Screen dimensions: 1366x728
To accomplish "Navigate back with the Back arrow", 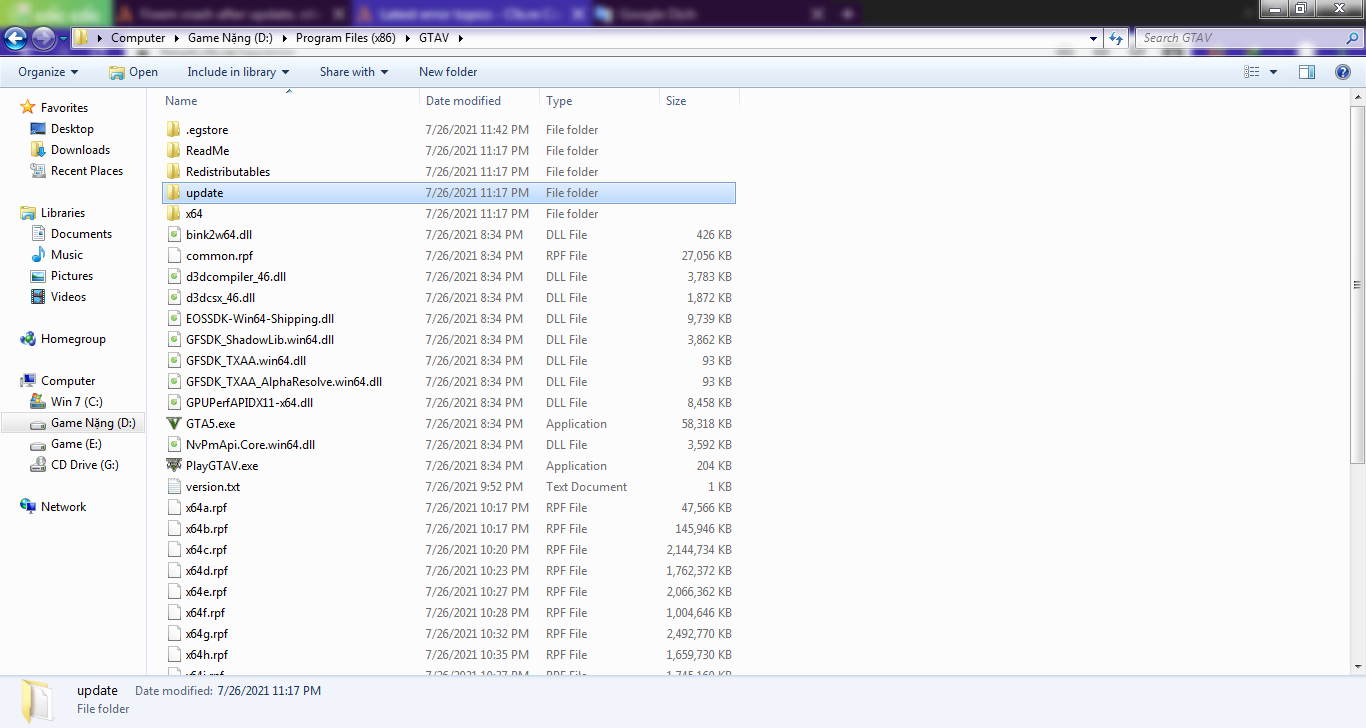I will pos(15,38).
